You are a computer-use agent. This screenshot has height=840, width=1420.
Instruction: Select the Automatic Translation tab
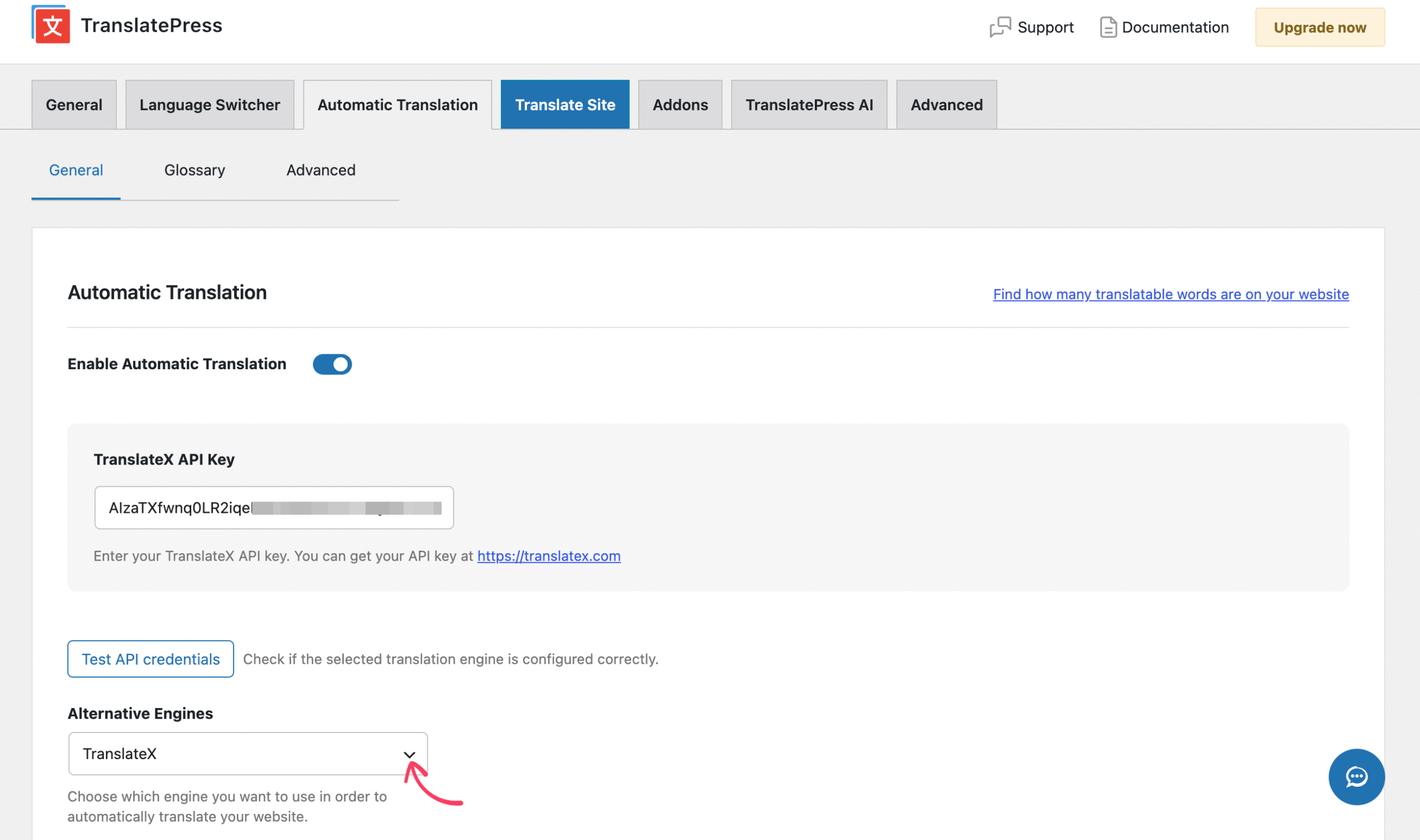pos(398,105)
